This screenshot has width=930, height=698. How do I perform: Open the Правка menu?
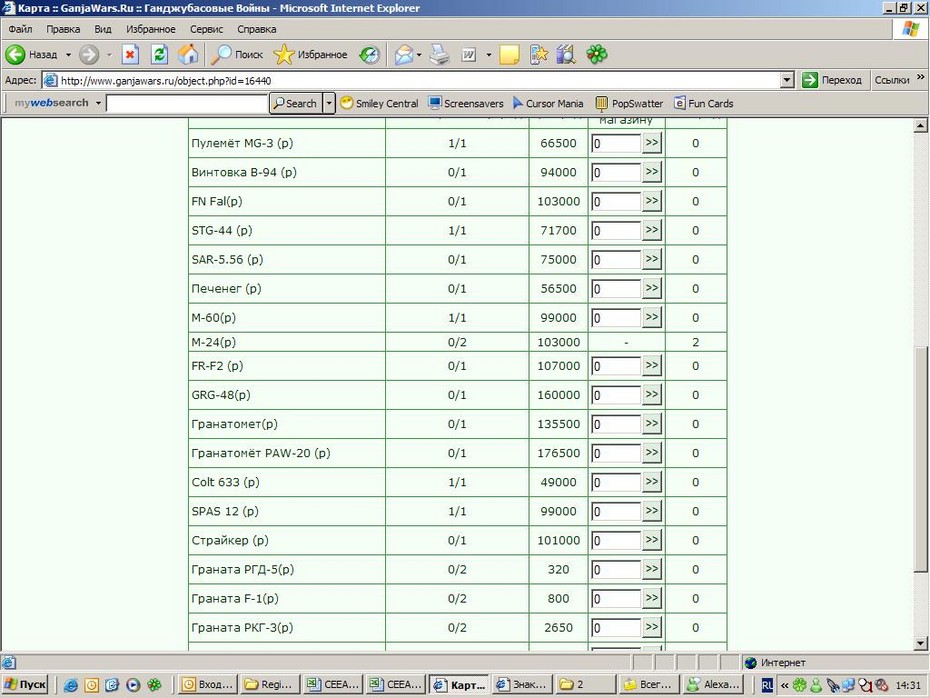click(x=63, y=29)
